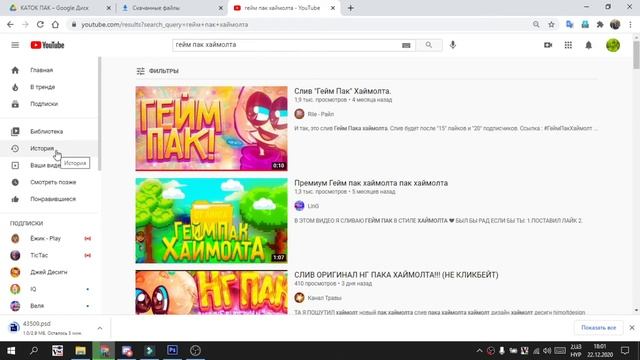Viewport: 640px width, 360px height.
Task: Open the ФИЛЬТРЫ filter options
Action: click(x=158, y=71)
